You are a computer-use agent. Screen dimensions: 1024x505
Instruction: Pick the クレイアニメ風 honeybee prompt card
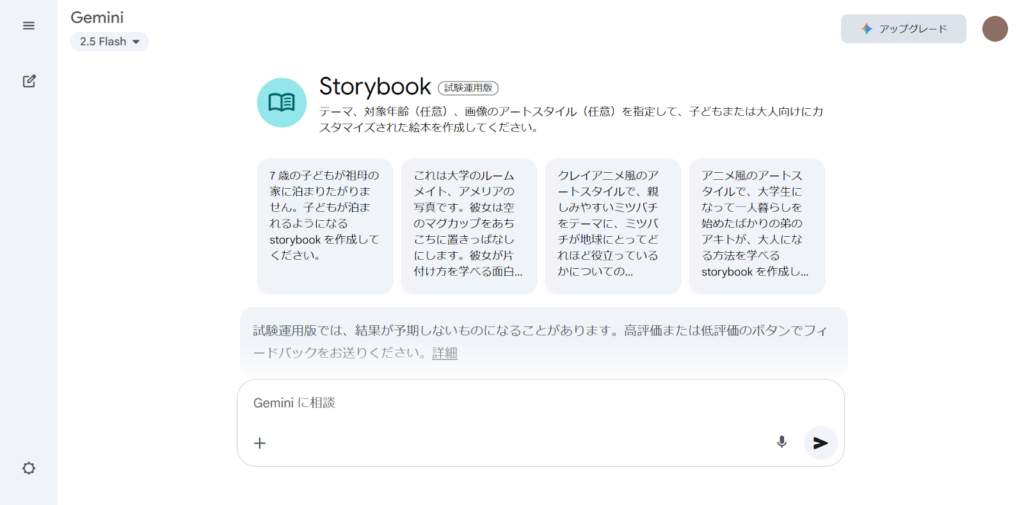coord(613,226)
